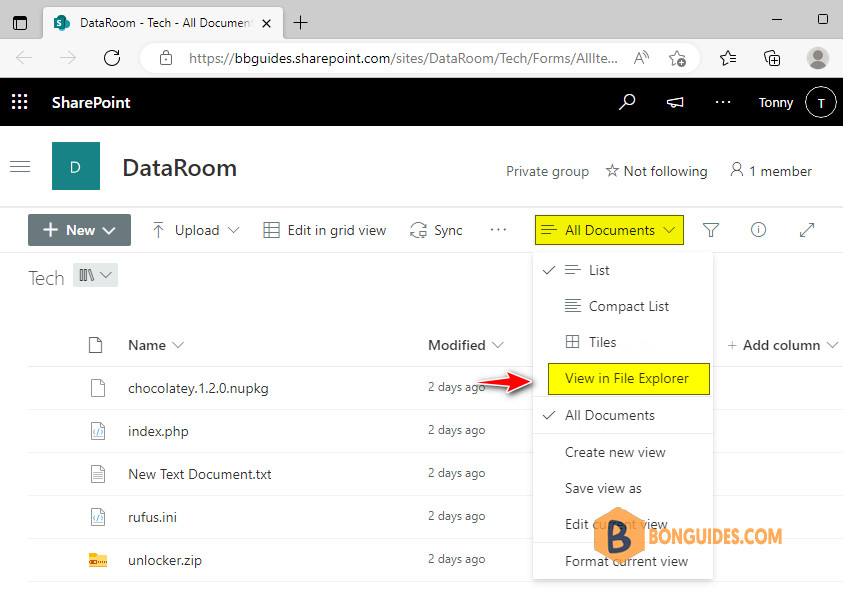Screen dimensions: 843x601
Task: Open the Tech library switcher dropdown
Action: [x=96, y=275]
